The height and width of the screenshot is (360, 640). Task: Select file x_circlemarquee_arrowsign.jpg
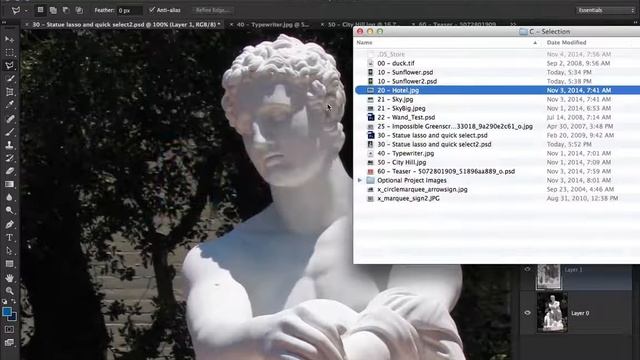(422, 189)
